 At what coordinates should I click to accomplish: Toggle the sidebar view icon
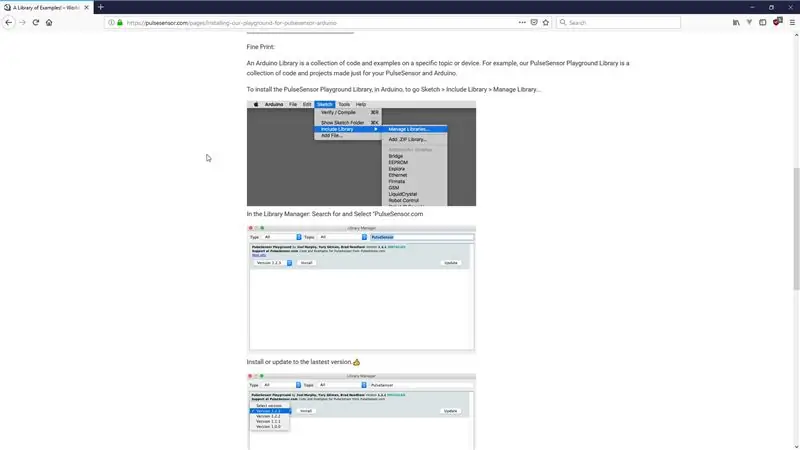point(762,22)
